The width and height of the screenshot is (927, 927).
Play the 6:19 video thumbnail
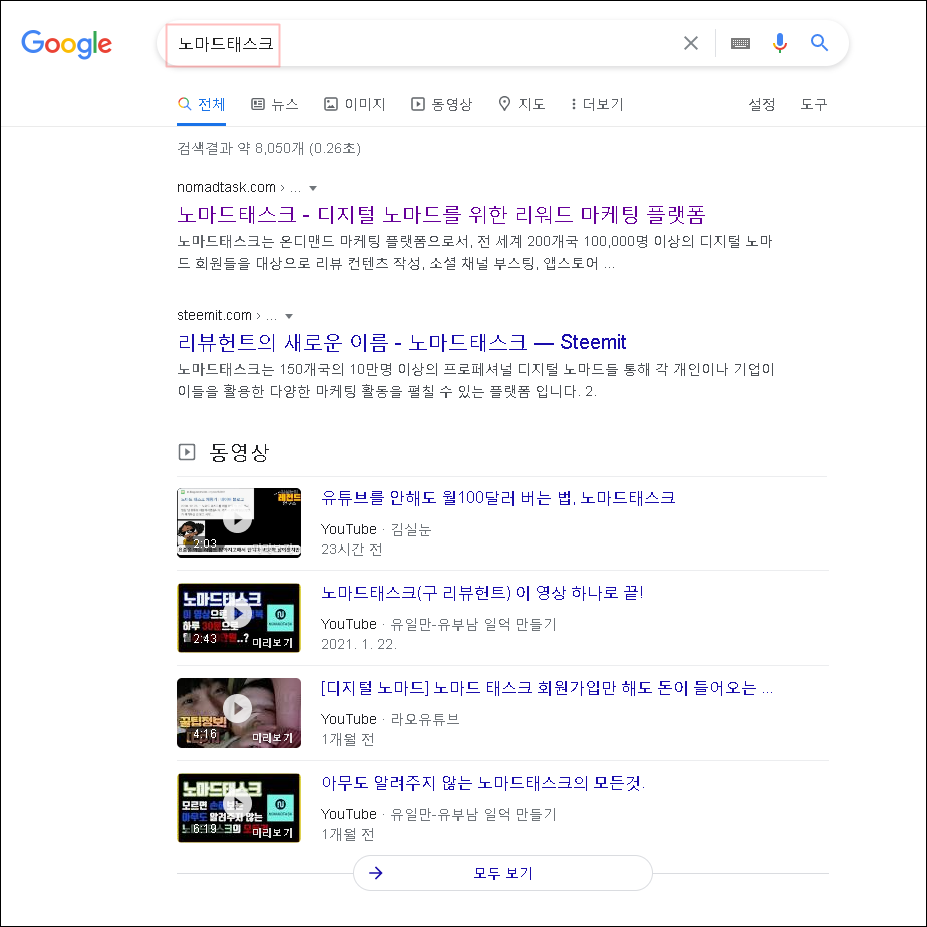239,808
